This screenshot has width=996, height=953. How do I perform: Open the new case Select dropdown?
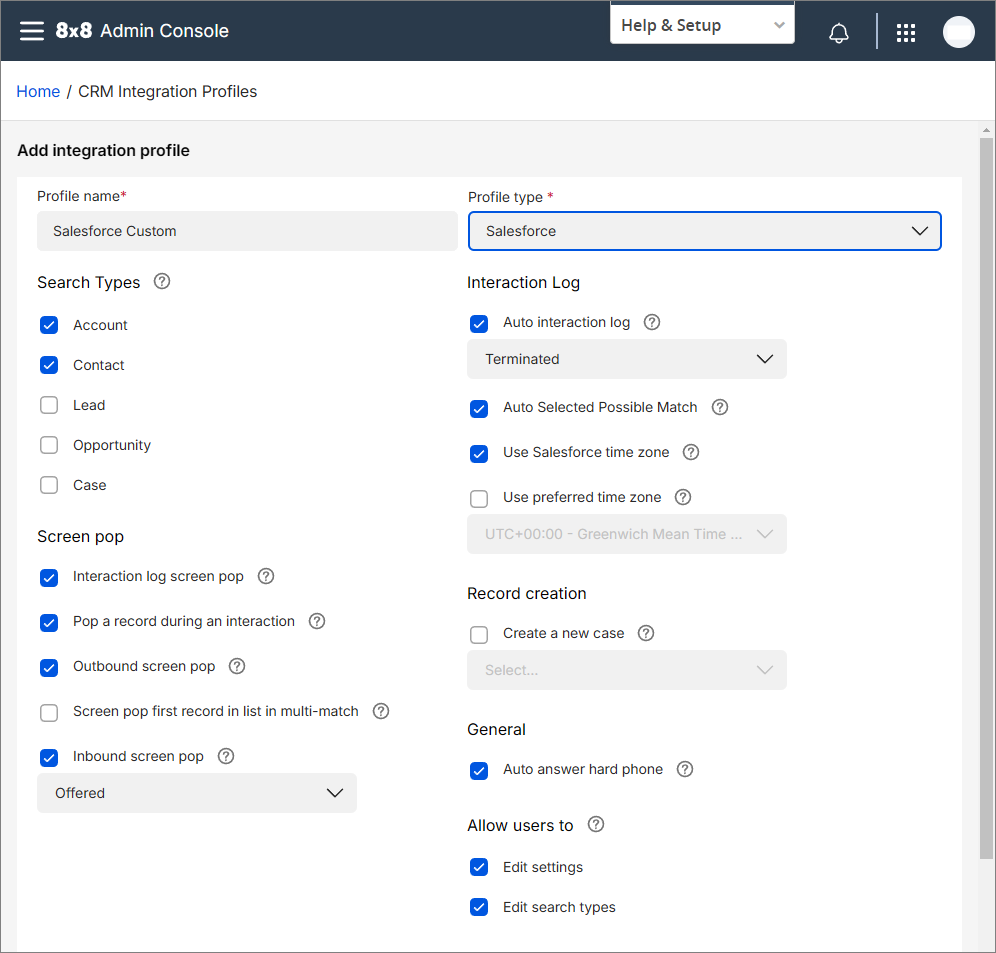[626, 670]
